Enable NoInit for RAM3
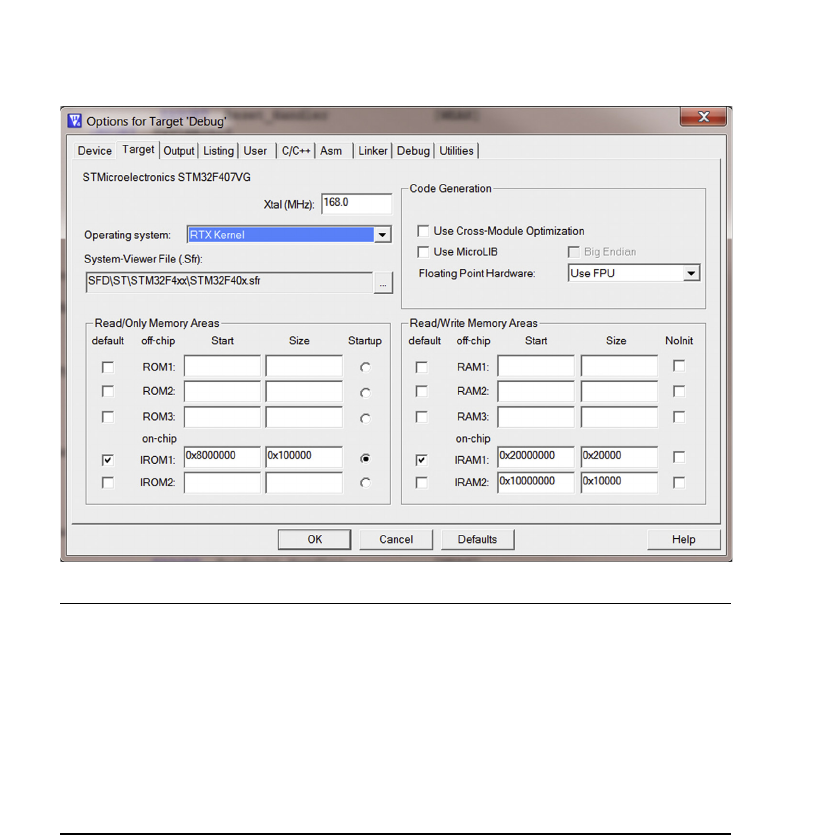Image resolution: width=834 pixels, height=835 pixels. tap(678, 417)
